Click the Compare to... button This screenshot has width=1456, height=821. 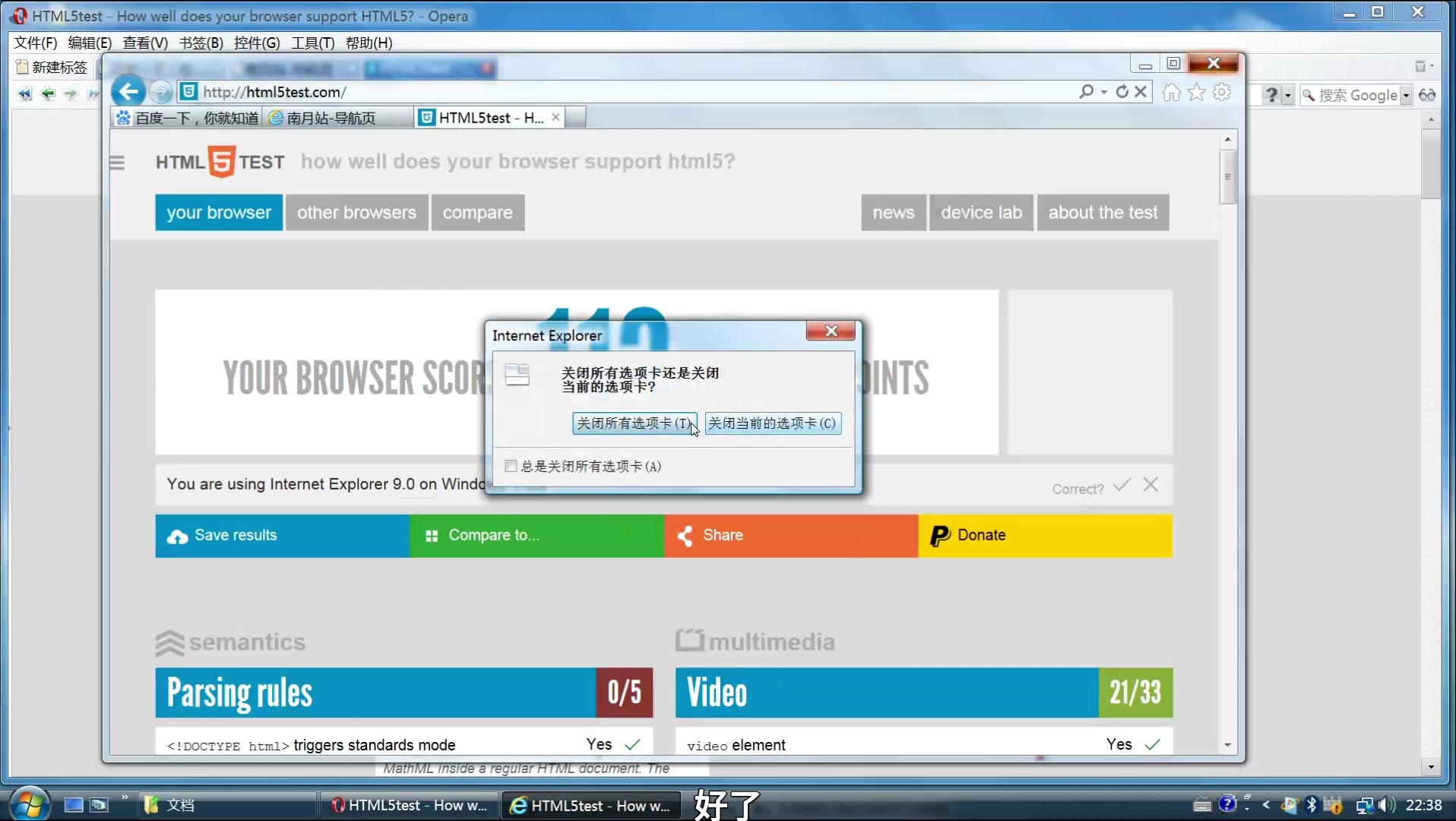[x=537, y=536]
